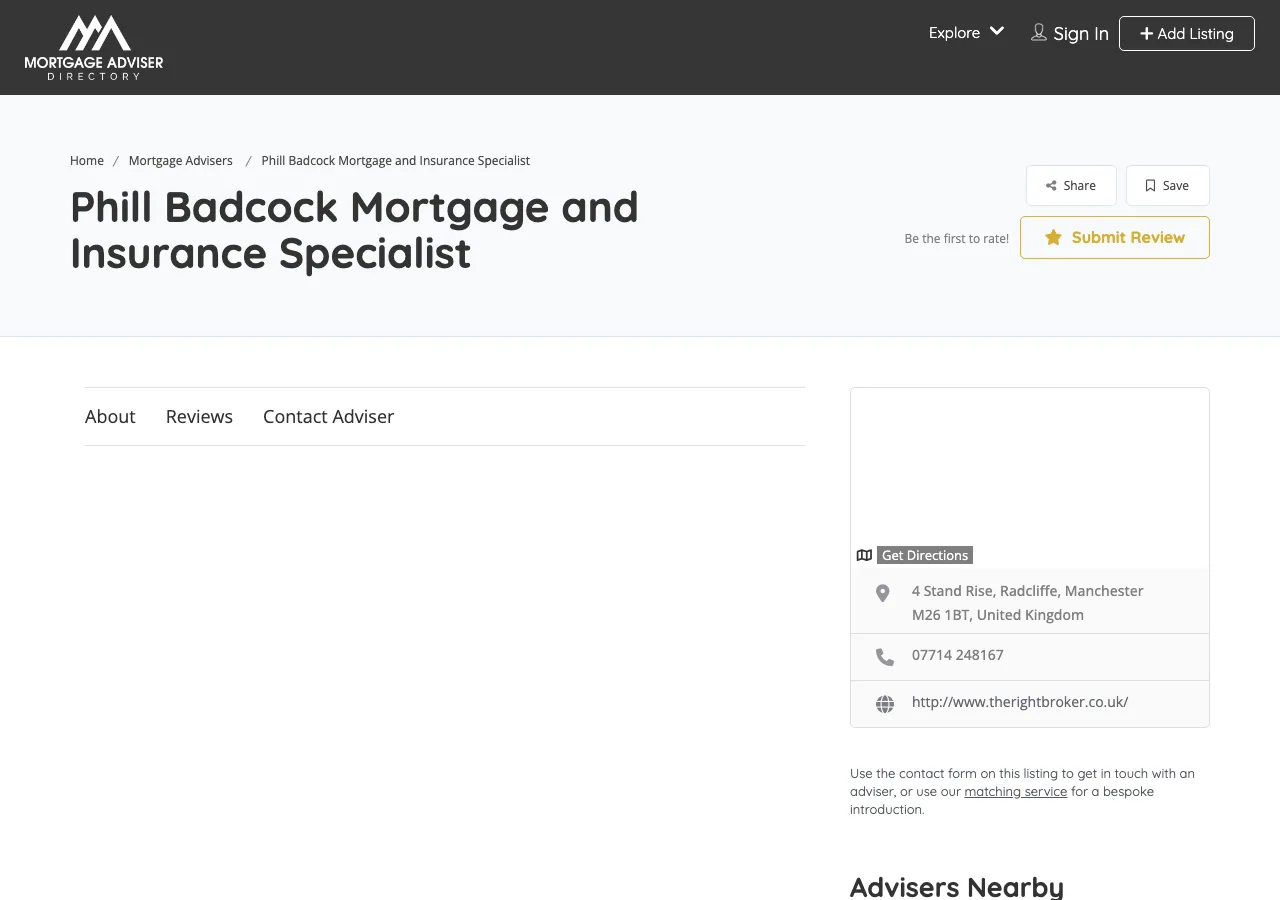Expand the Explore chevron in the header
This screenshot has height=900, width=1280.
[x=997, y=32]
